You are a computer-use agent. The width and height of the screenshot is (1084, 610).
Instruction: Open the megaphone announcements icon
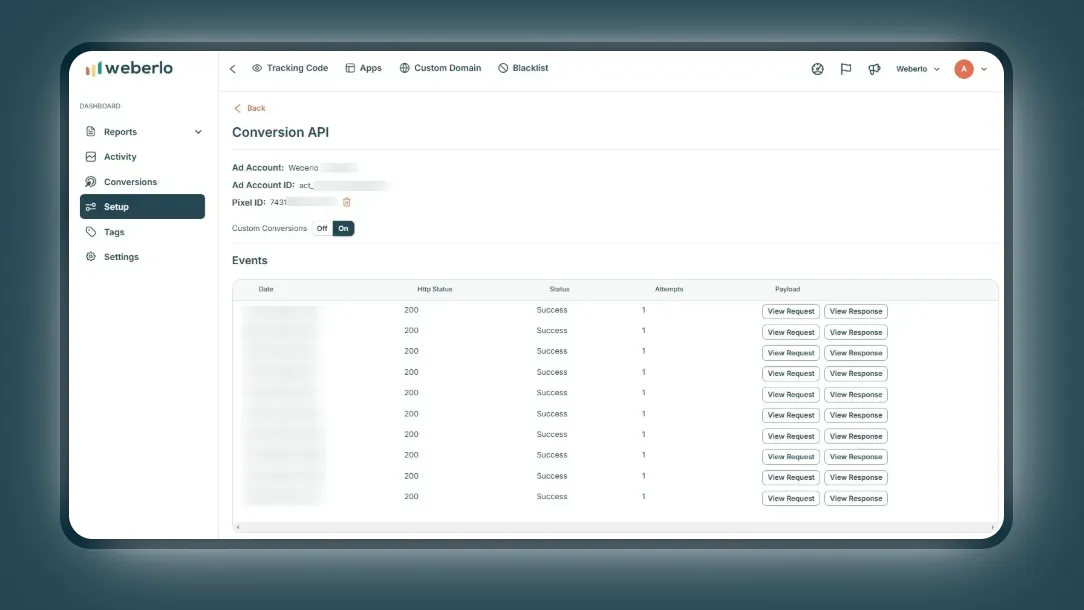point(875,68)
